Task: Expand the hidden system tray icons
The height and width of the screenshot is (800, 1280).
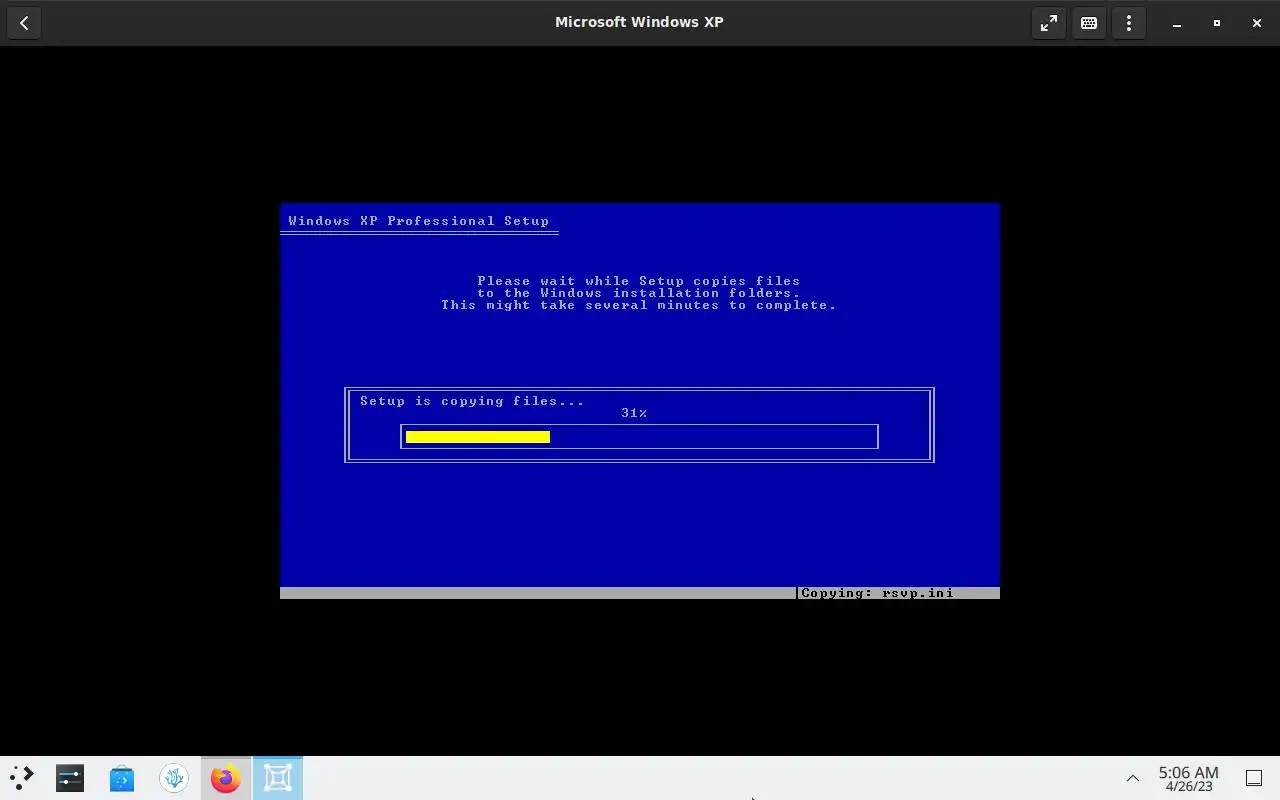Action: pyautogui.click(x=1133, y=778)
